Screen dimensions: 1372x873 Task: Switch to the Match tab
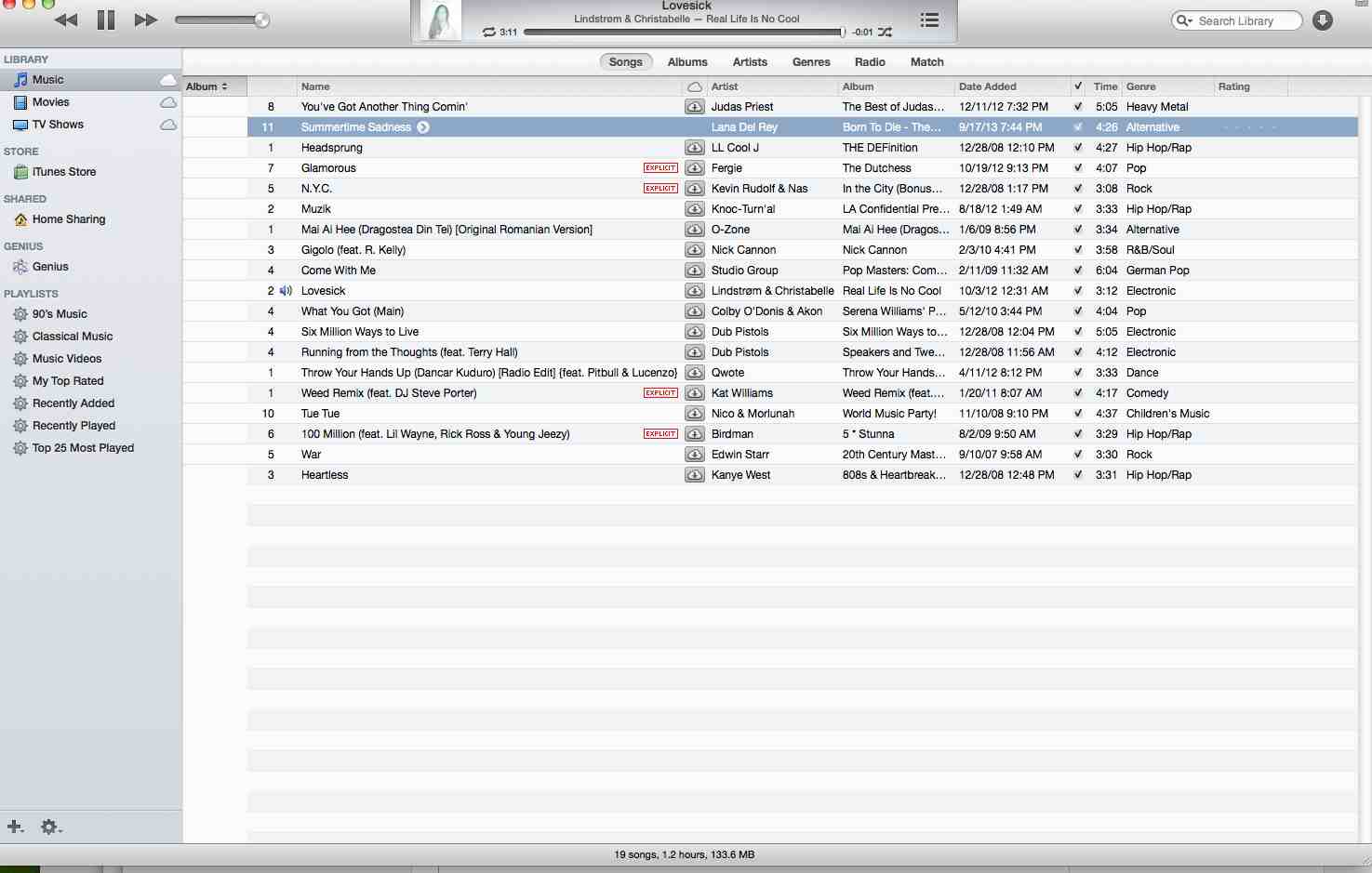tap(926, 62)
